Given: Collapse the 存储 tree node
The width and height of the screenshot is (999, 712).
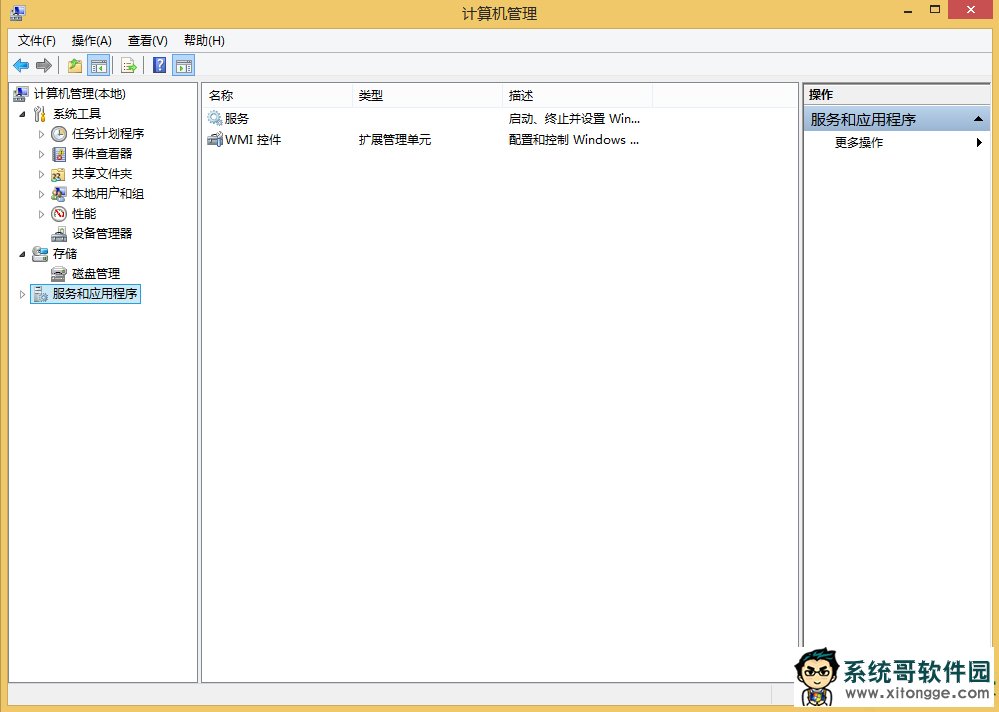Looking at the screenshot, I should coord(23,254).
